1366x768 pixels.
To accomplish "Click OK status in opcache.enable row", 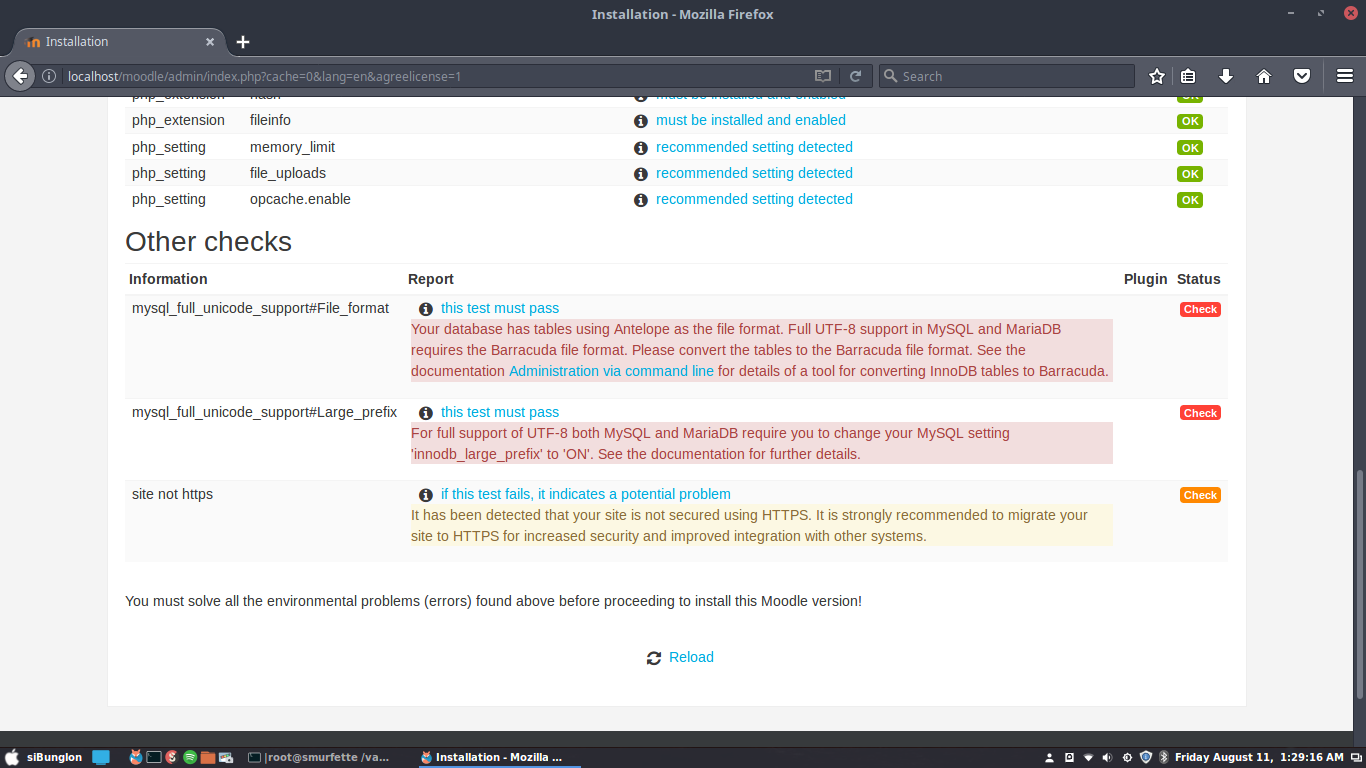I will click(1189, 200).
